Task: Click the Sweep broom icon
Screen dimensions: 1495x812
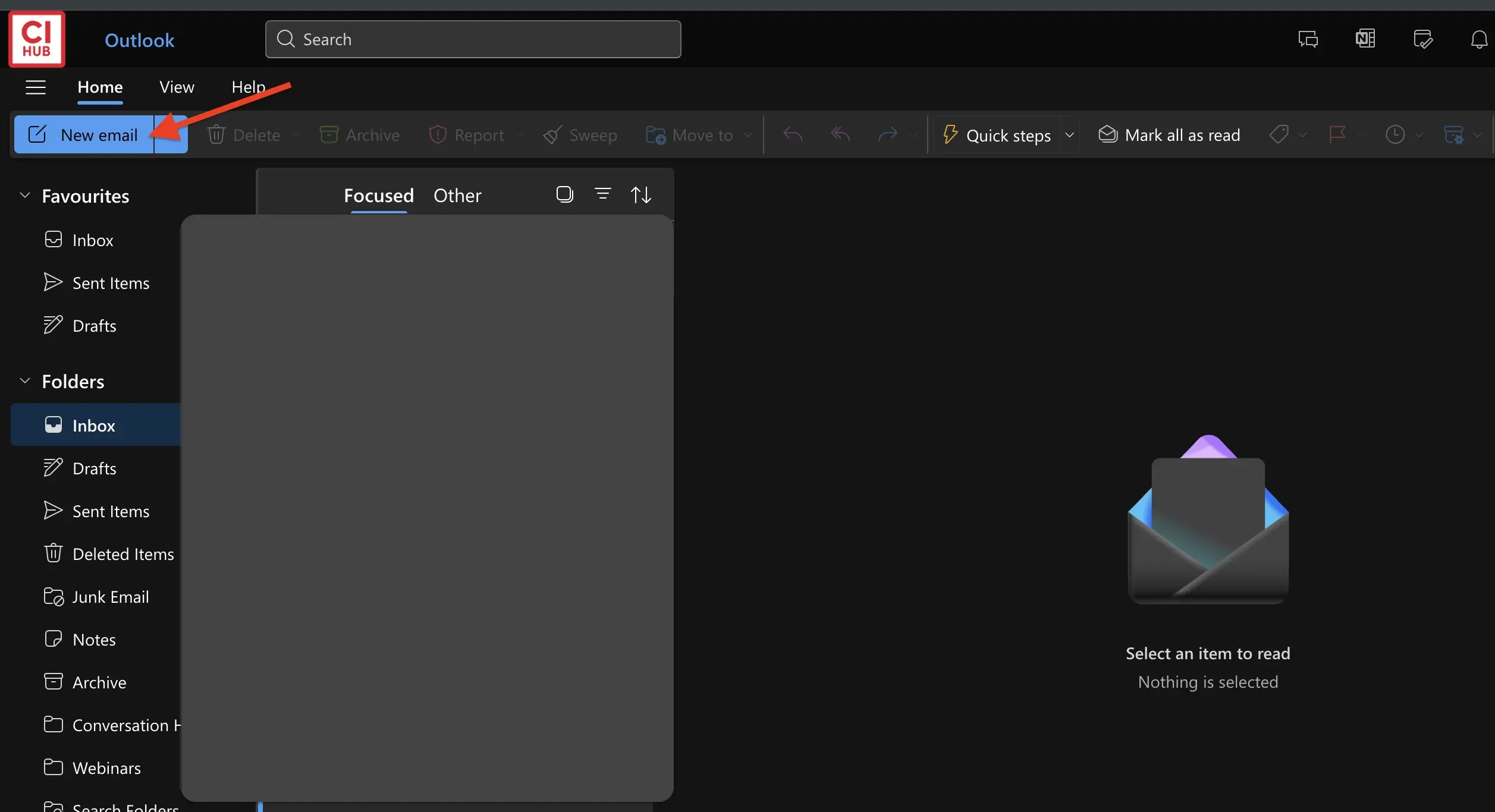Action: coord(552,135)
